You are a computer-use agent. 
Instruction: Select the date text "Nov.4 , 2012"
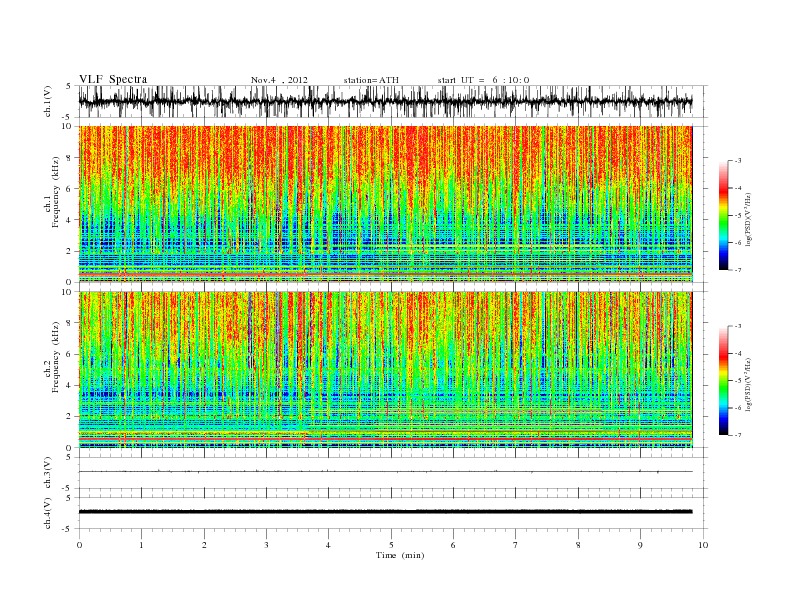pos(279,80)
